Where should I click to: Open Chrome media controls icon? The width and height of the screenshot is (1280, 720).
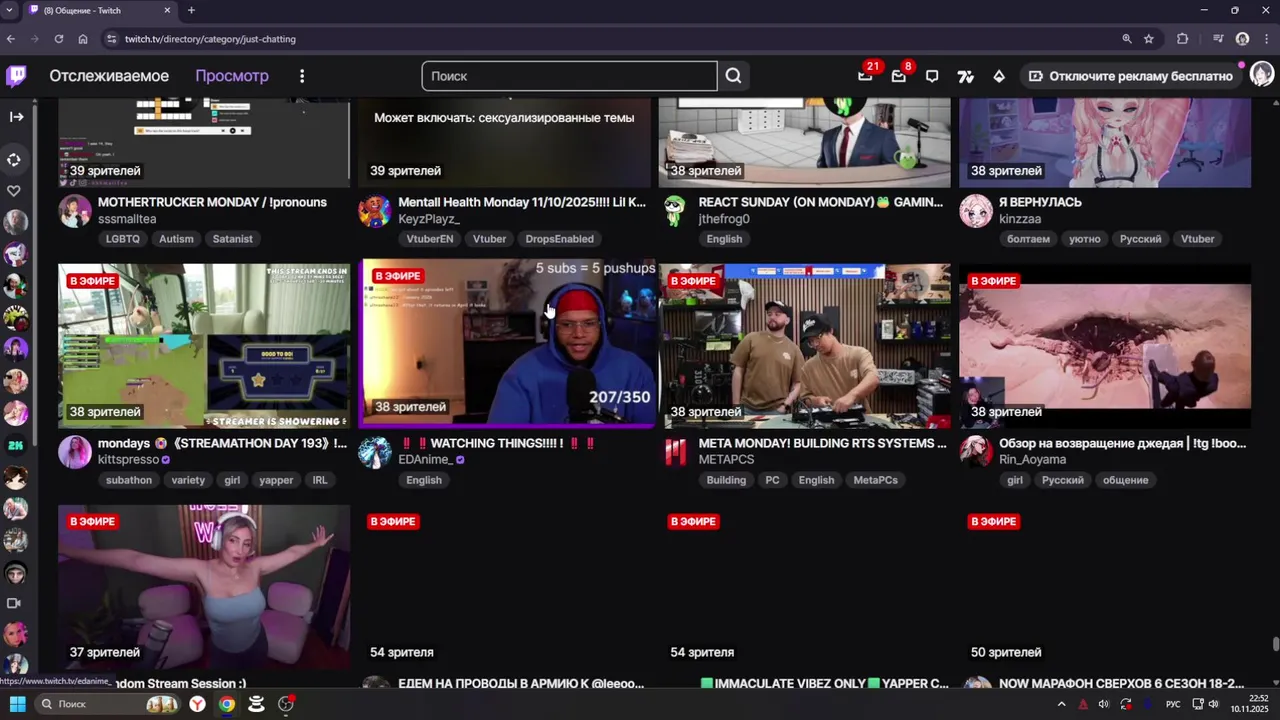(1218, 39)
